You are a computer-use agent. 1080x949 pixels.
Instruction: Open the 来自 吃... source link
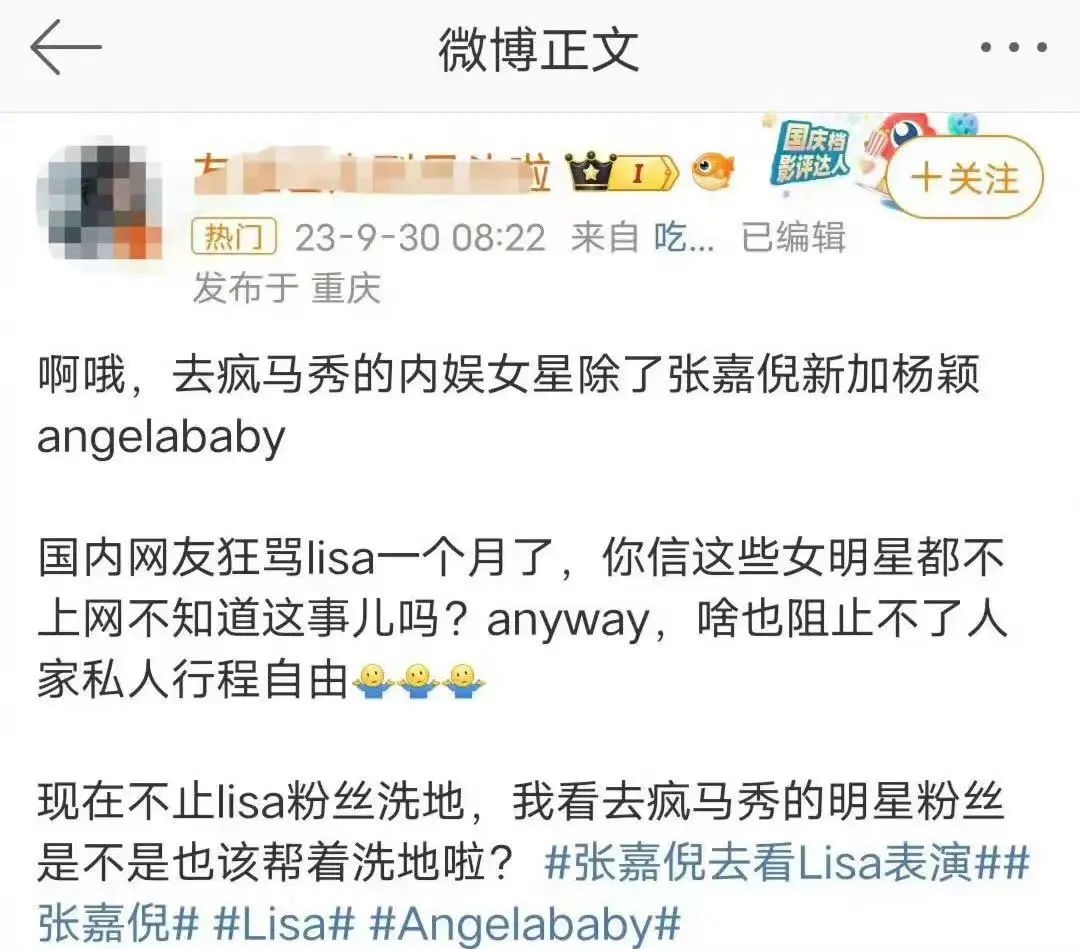point(643,238)
